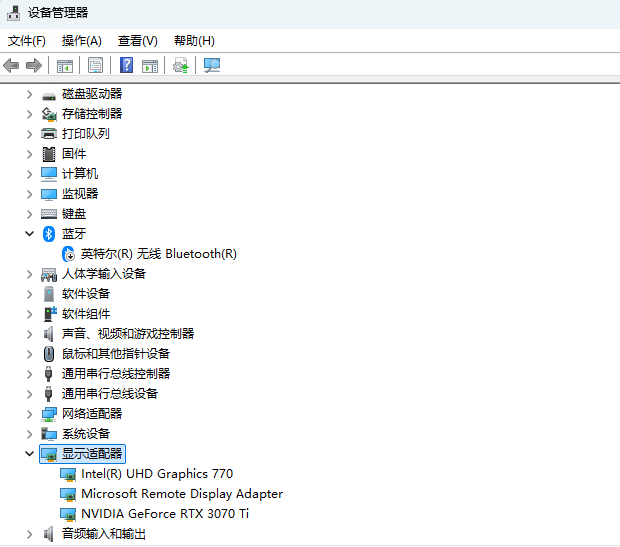Screen dimensions: 620x547
Task: Select Intel(R) UHD Graphics 770 device
Action: 156,473
